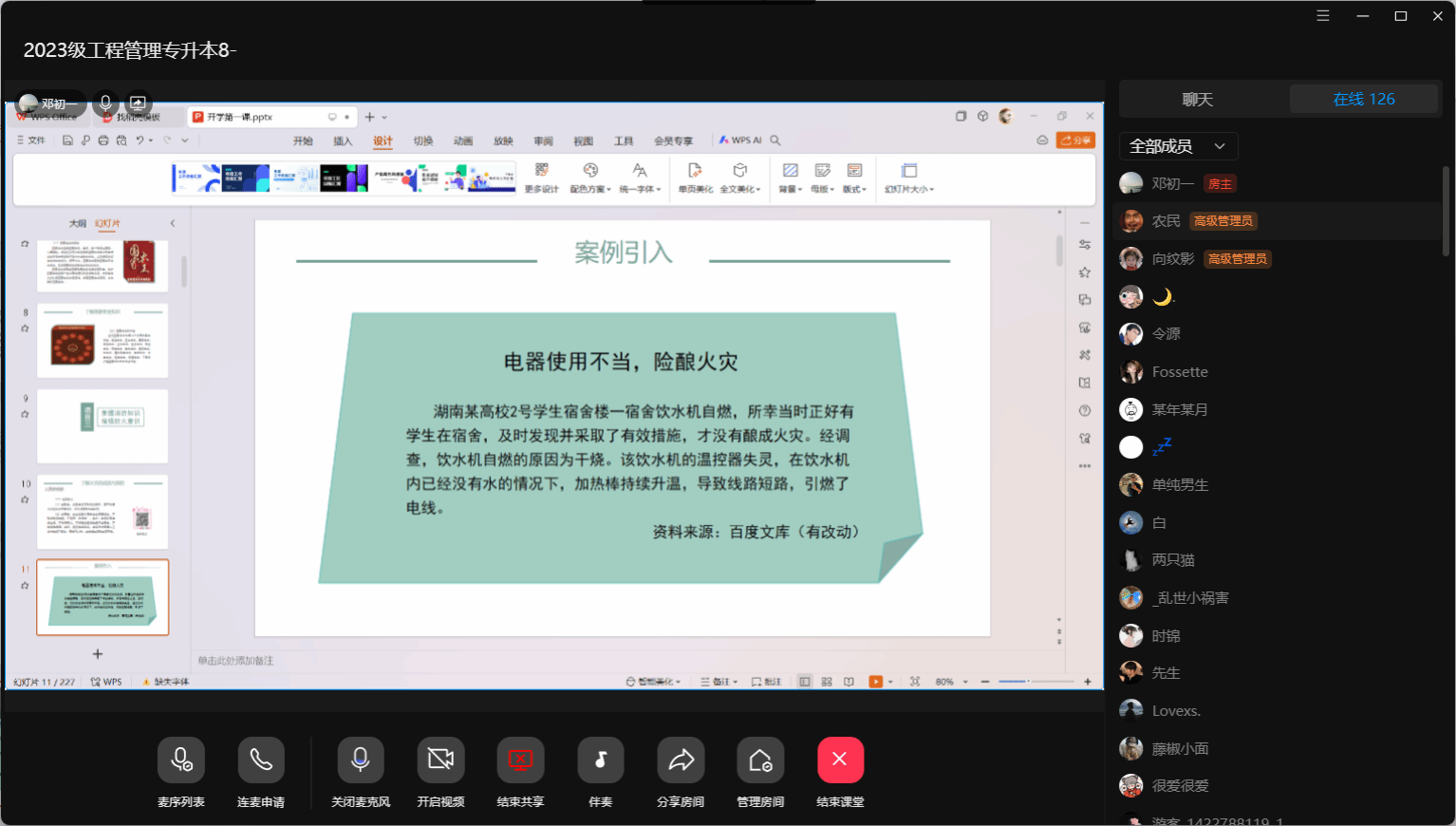Enable camera with 开启视频 toggle
Viewport: 1456px width, 826px height.
pos(440,760)
